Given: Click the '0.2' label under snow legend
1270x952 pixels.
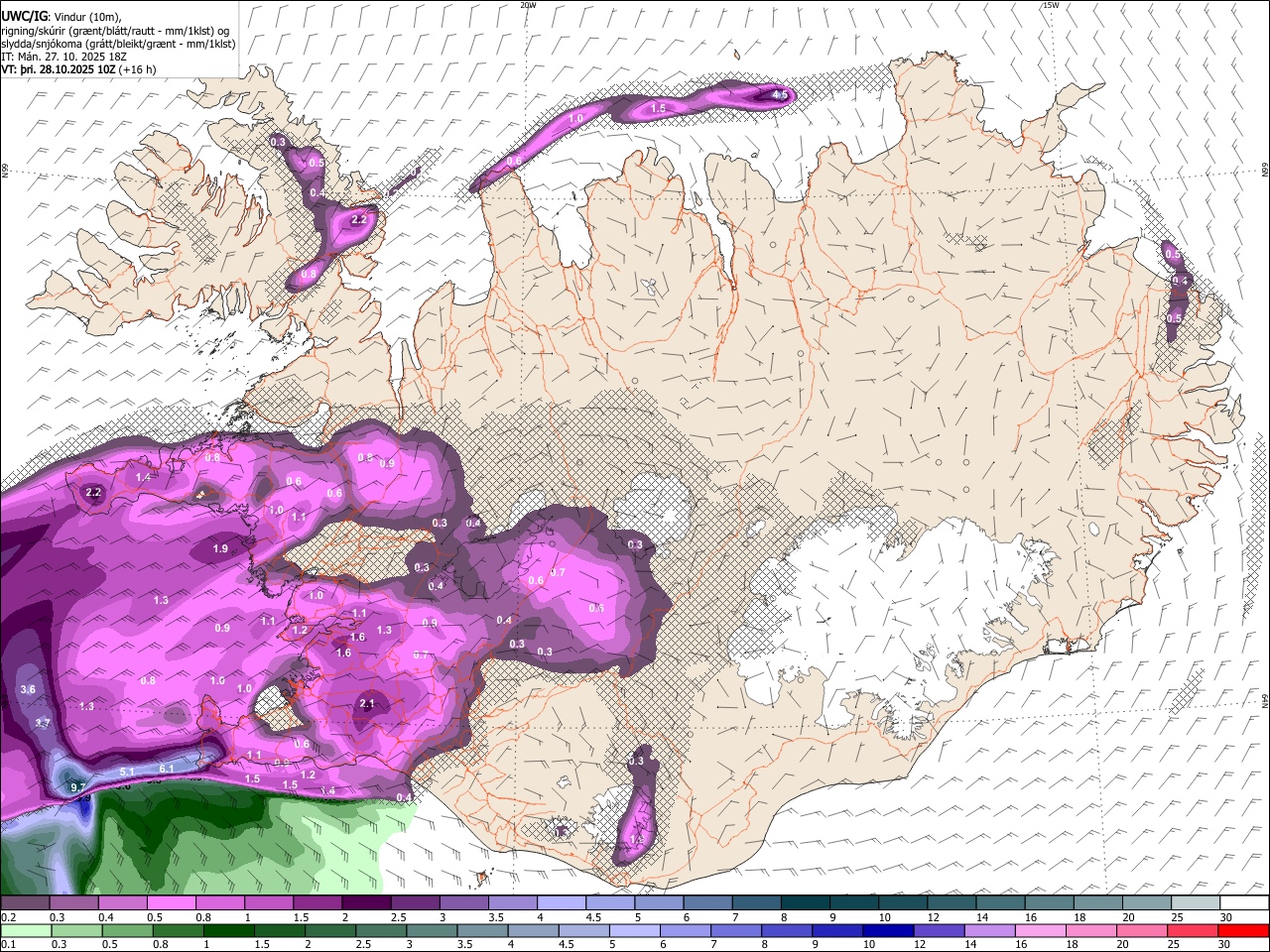Looking at the screenshot, I should pos(9,917).
